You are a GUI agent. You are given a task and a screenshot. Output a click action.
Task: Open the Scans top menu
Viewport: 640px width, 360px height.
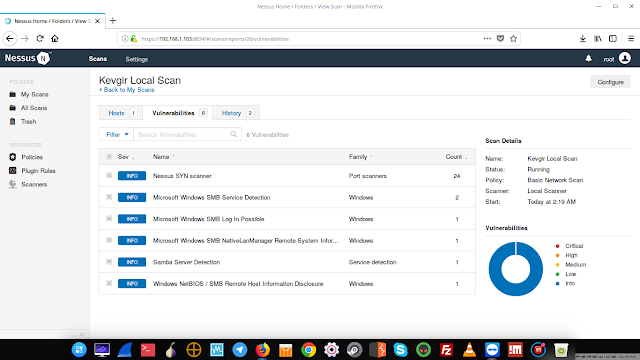(98, 59)
